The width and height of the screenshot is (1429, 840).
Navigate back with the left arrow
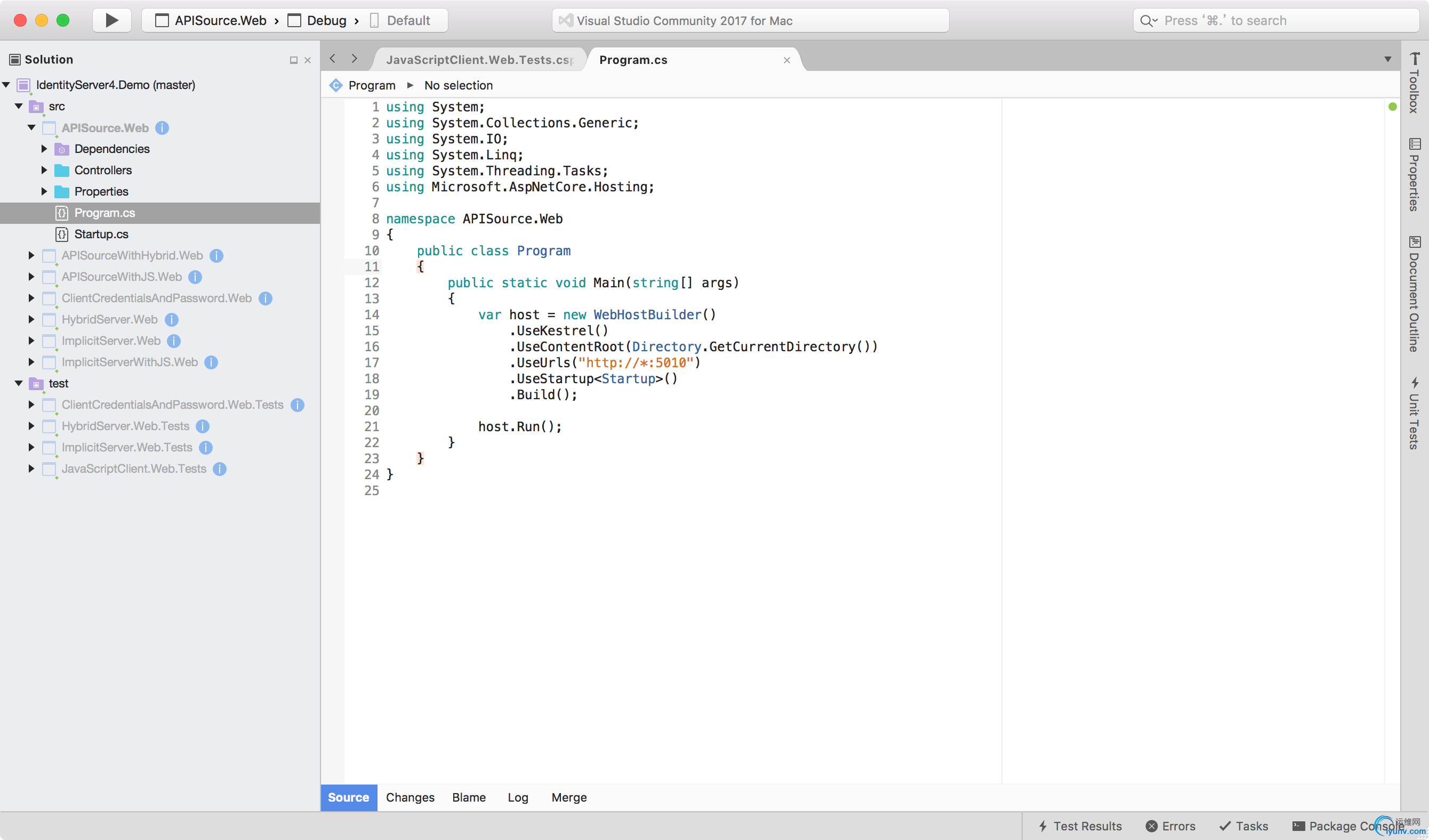point(333,59)
